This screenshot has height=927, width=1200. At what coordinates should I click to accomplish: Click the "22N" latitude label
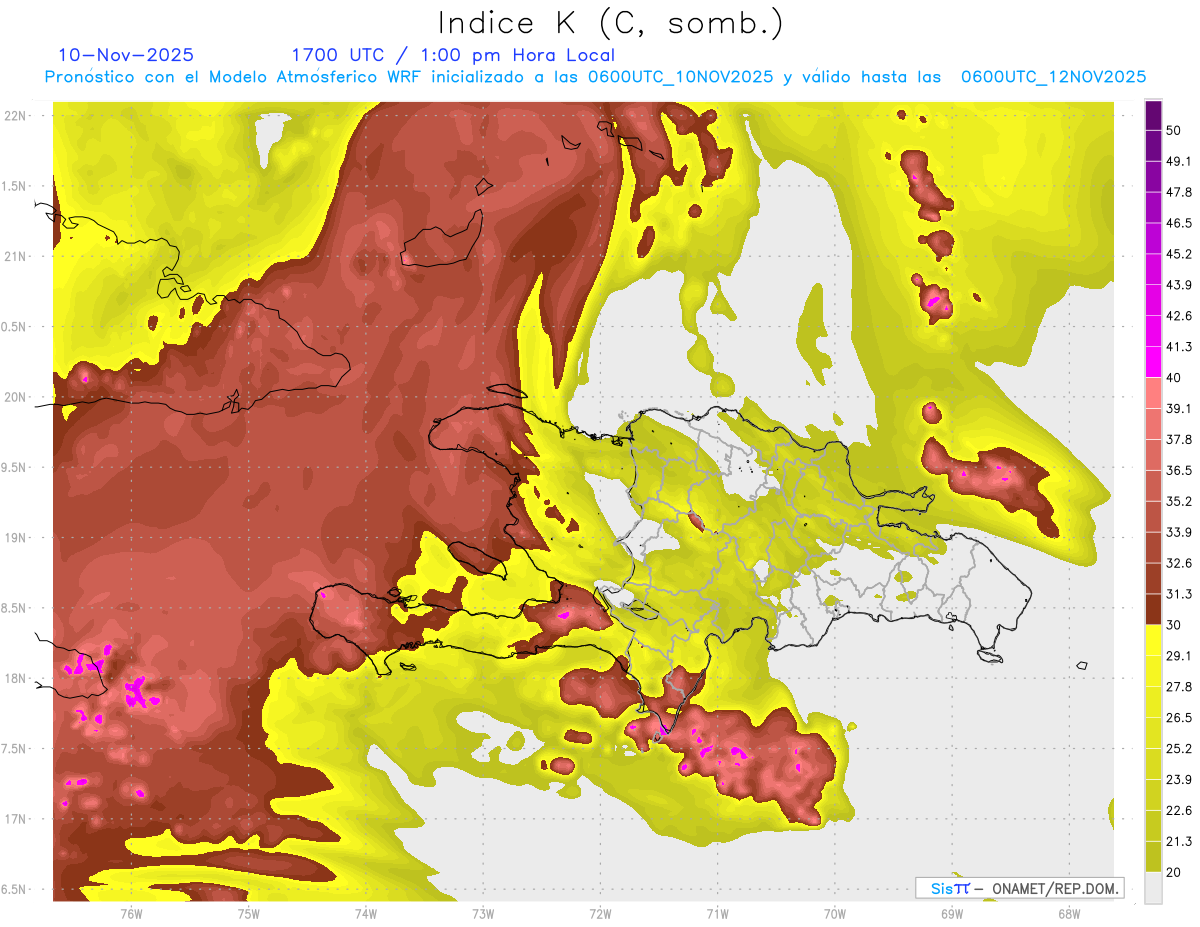pyautogui.click(x=16, y=116)
